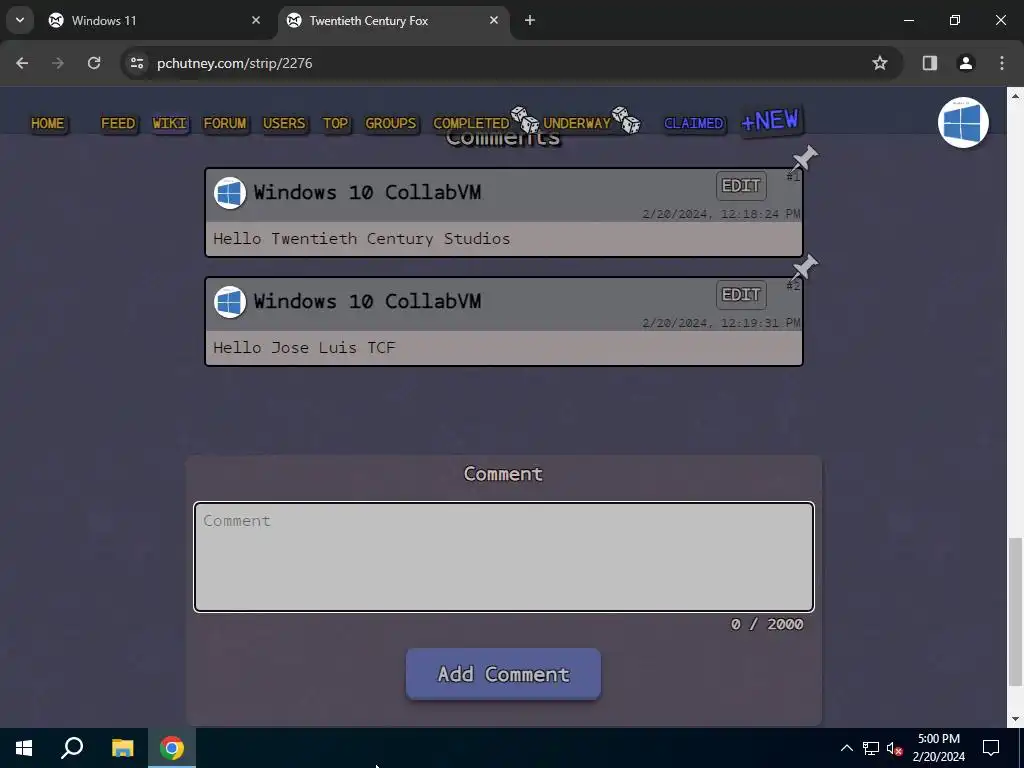The height and width of the screenshot is (768, 1024).
Task: Select the text Hello Twentieth Century Studios
Action: (x=362, y=239)
